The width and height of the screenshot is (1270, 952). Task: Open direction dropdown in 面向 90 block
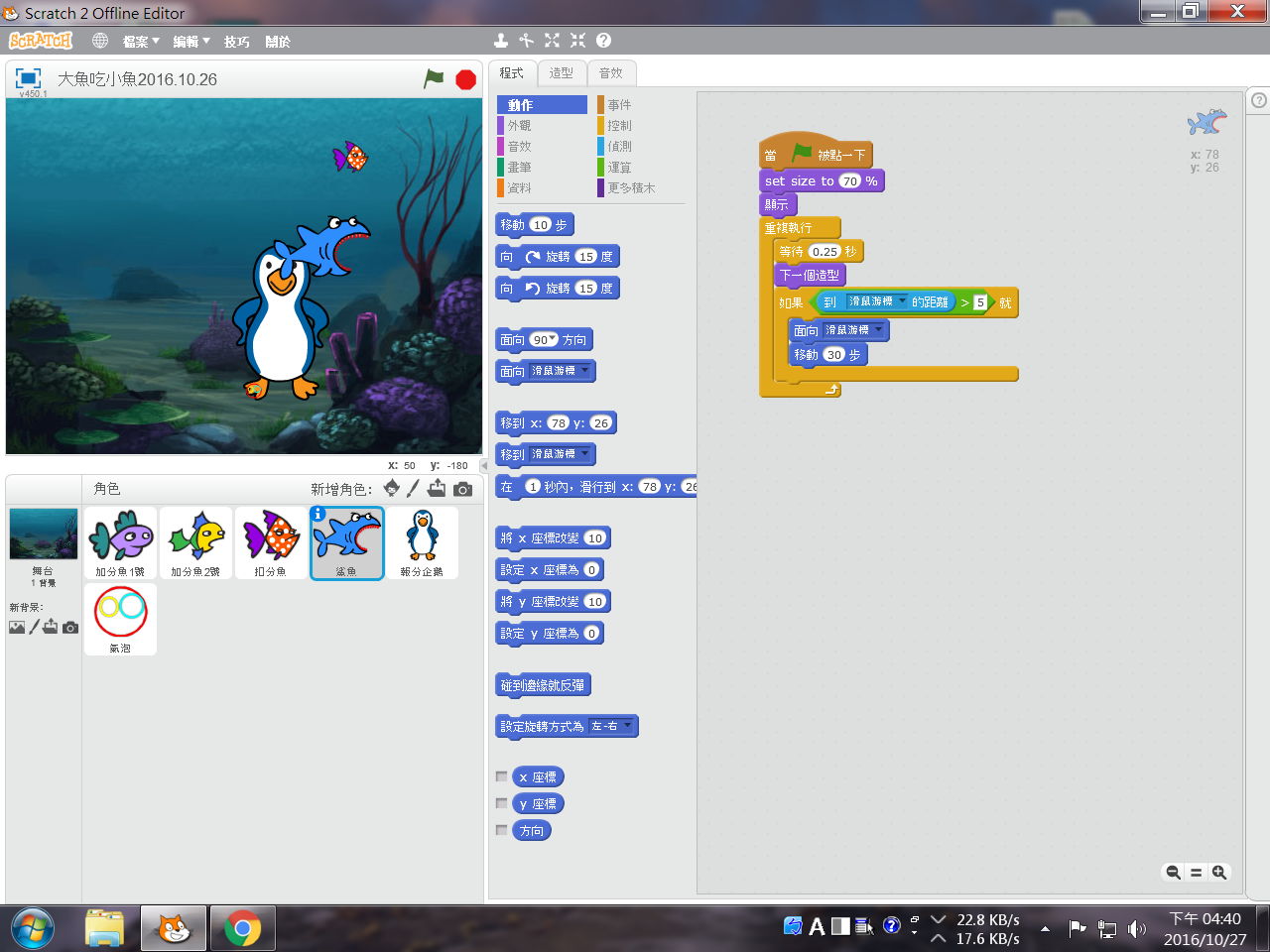[553, 339]
